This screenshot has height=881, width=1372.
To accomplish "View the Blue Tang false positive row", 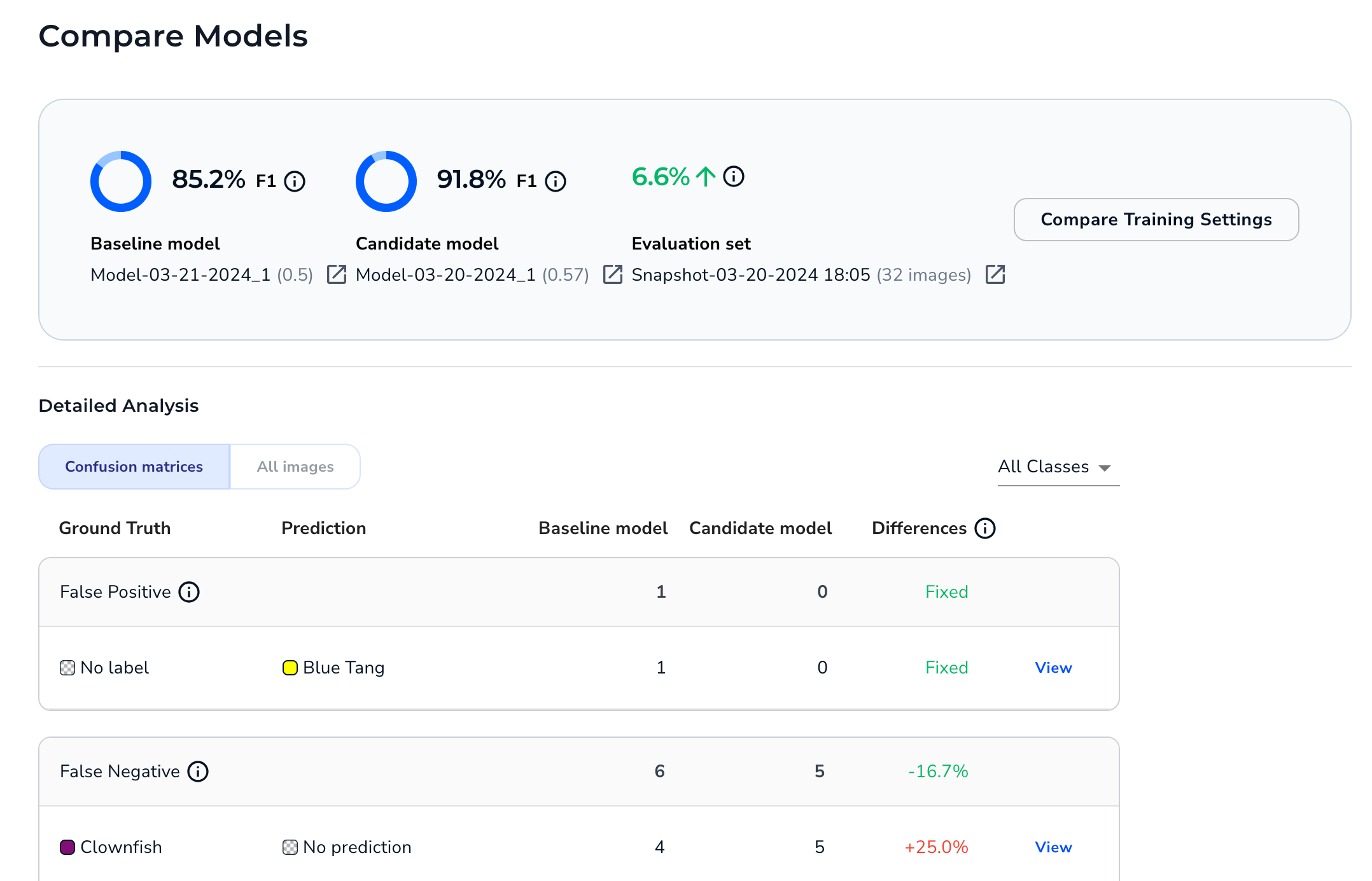I will 1053,668.
